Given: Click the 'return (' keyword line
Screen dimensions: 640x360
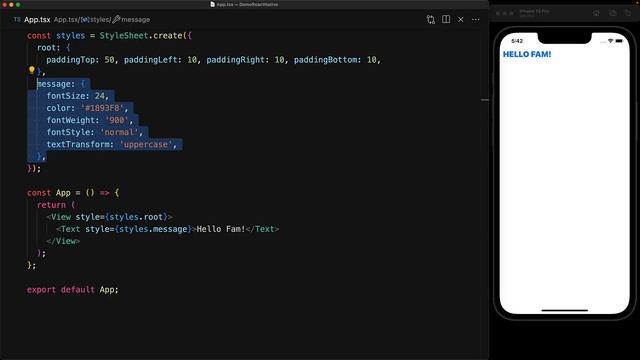Looking at the screenshot, I should [x=56, y=205].
